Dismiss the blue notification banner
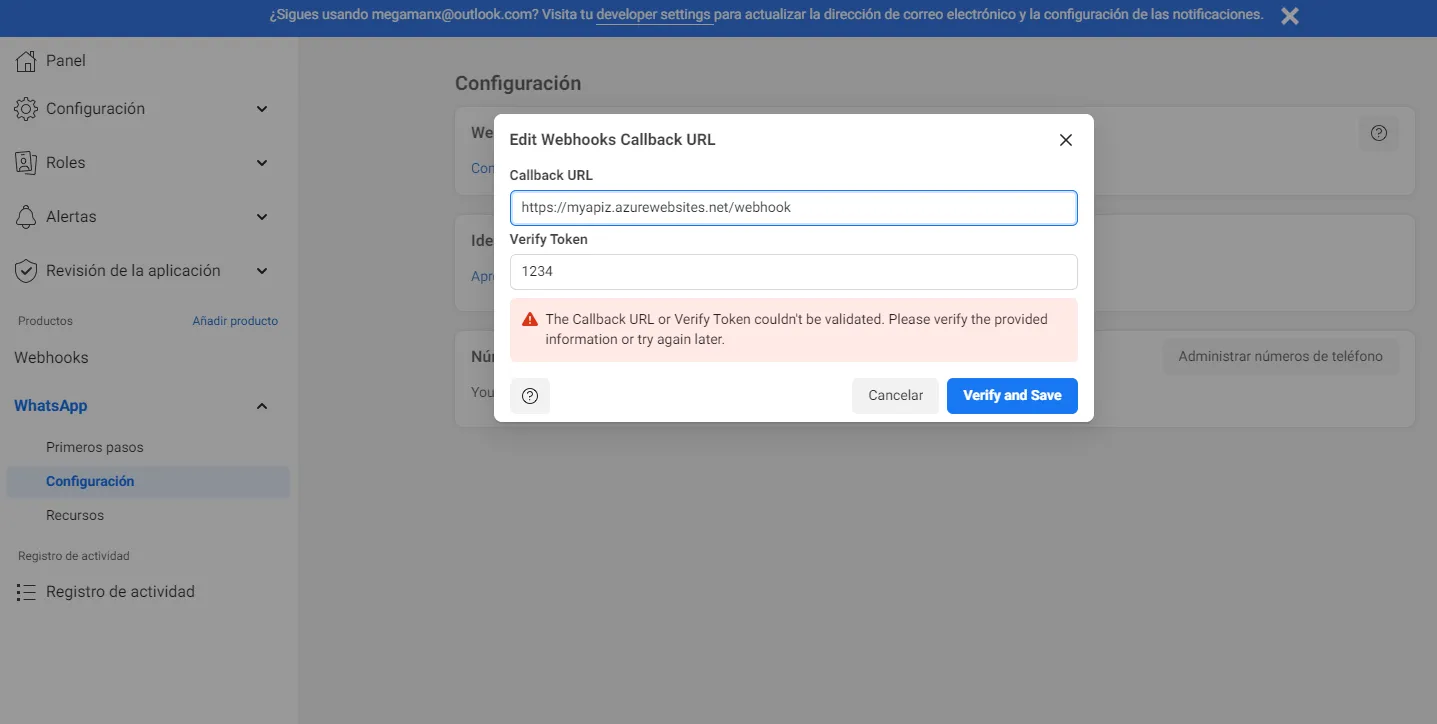1437x724 pixels. [1290, 16]
